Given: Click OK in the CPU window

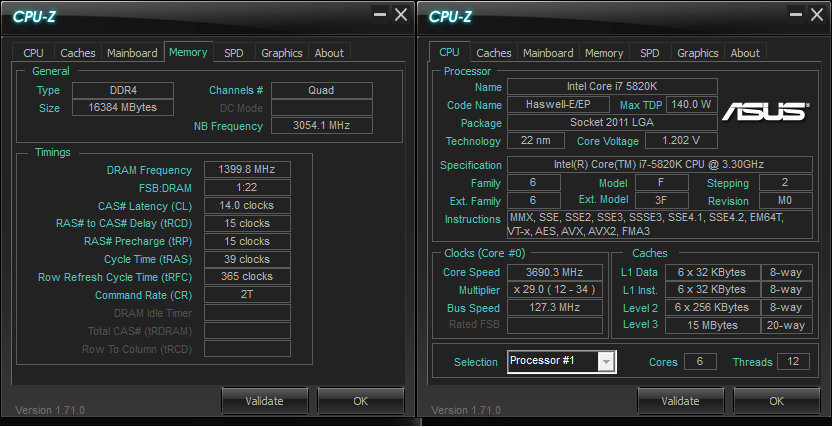Looking at the screenshot, I should [x=777, y=401].
